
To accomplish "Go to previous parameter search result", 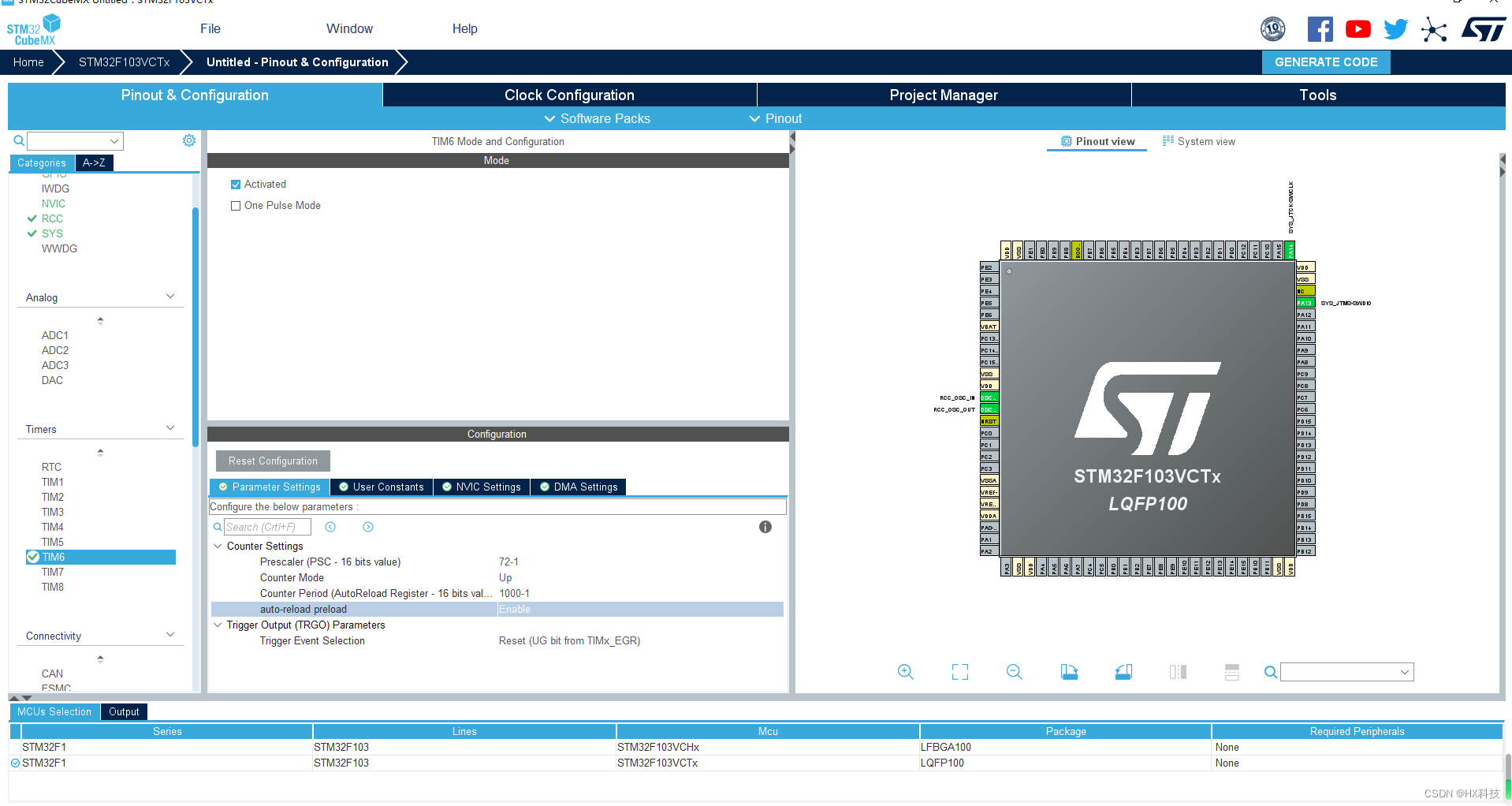I will coord(330,527).
